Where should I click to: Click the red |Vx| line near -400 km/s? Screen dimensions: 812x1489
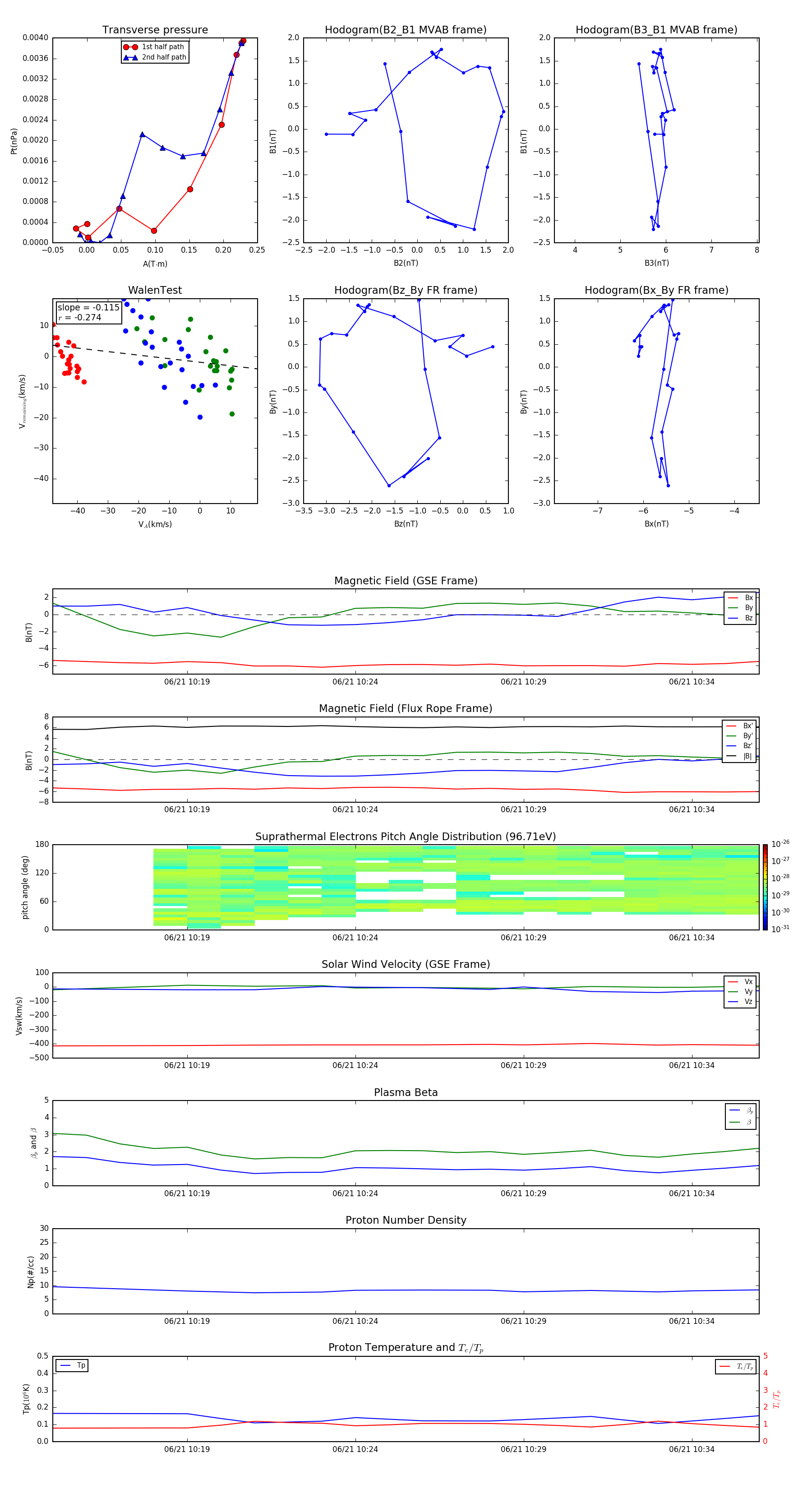pos(406,1045)
